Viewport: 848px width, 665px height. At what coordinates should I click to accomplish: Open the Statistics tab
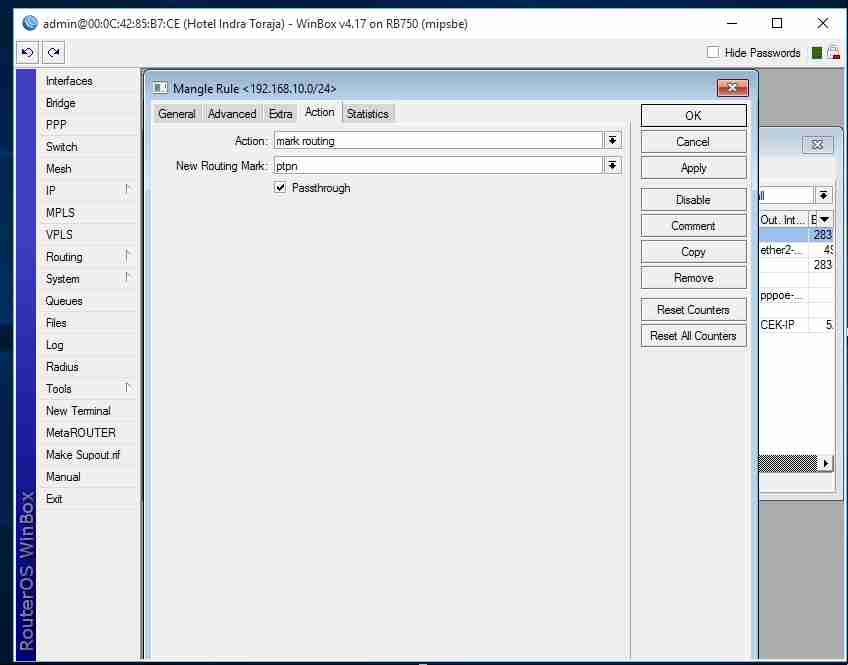tap(368, 114)
